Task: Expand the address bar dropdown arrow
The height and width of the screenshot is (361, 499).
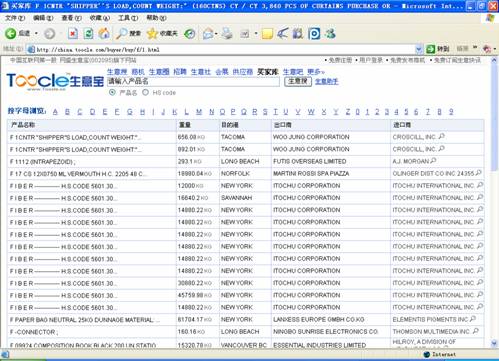Action: click(419, 49)
